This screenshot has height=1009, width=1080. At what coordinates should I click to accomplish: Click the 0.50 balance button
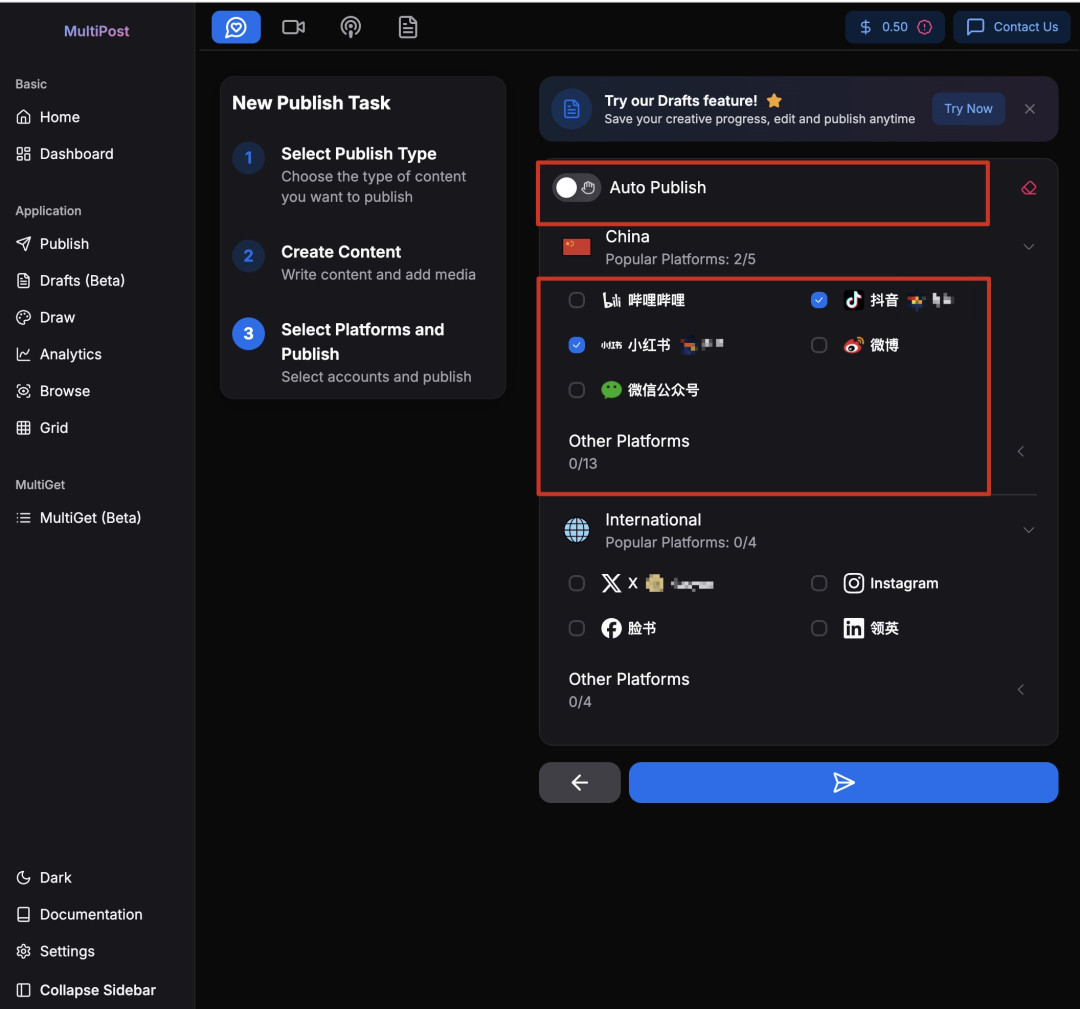(894, 28)
